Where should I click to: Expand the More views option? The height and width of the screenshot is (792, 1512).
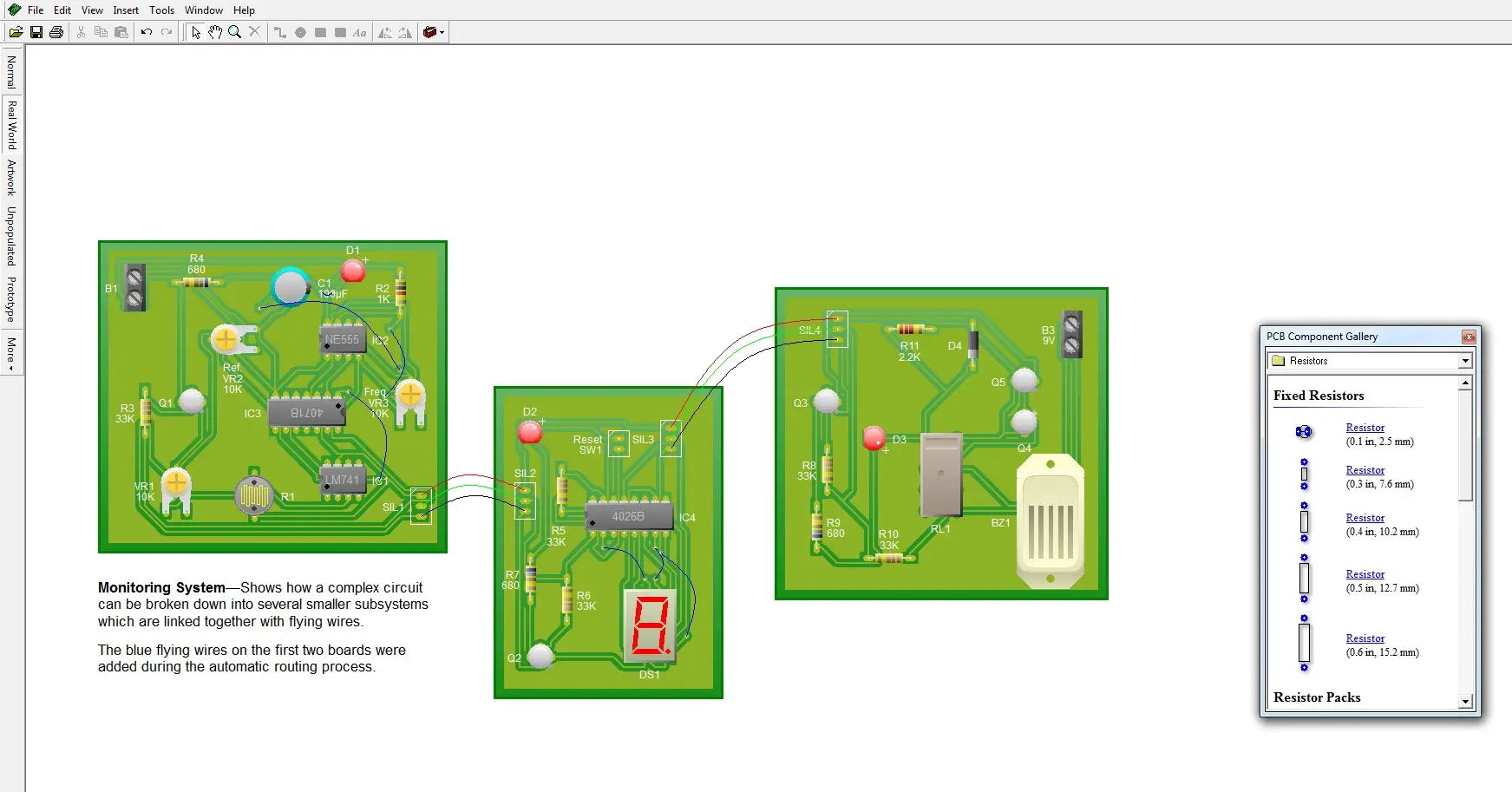pyautogui.click(x=11, y=354)
